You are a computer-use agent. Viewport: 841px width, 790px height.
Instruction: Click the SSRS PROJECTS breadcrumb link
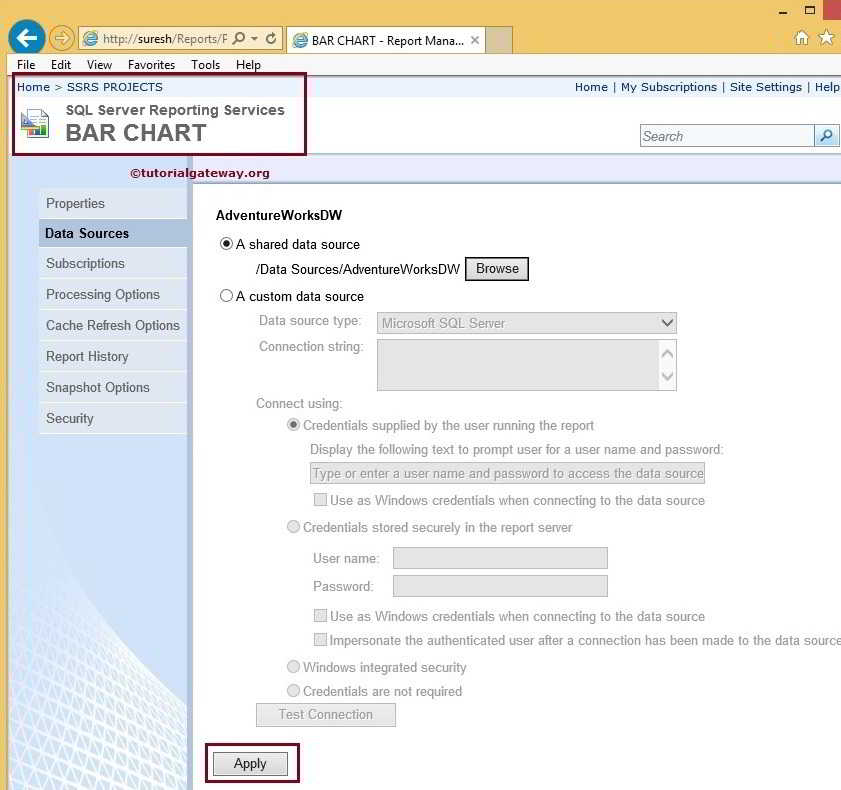pyautogui.click(x=115, y=87)
